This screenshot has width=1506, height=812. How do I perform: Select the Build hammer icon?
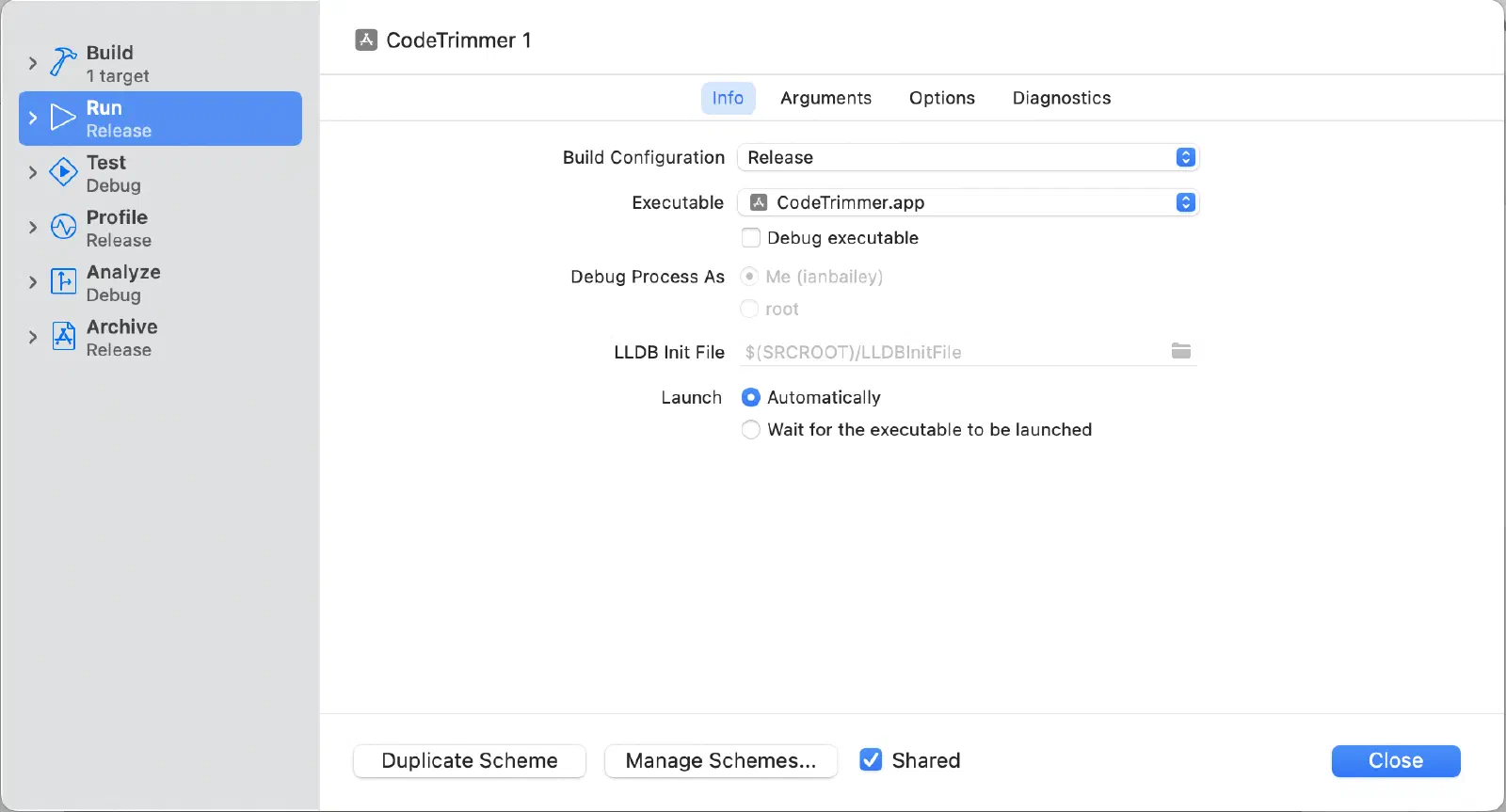tap(63, 62)
